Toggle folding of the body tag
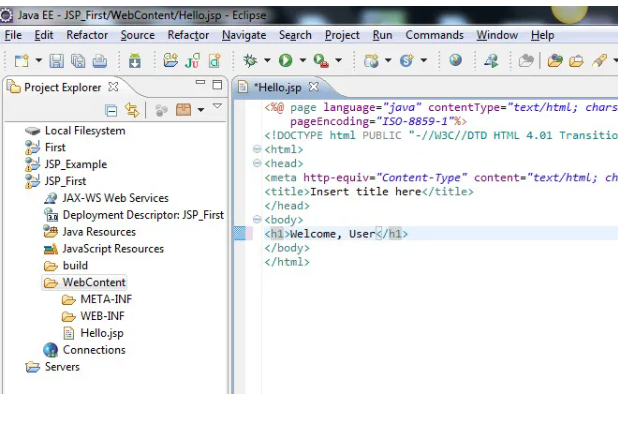The height and width of the screenshot is (427, 618). (257, 219)
